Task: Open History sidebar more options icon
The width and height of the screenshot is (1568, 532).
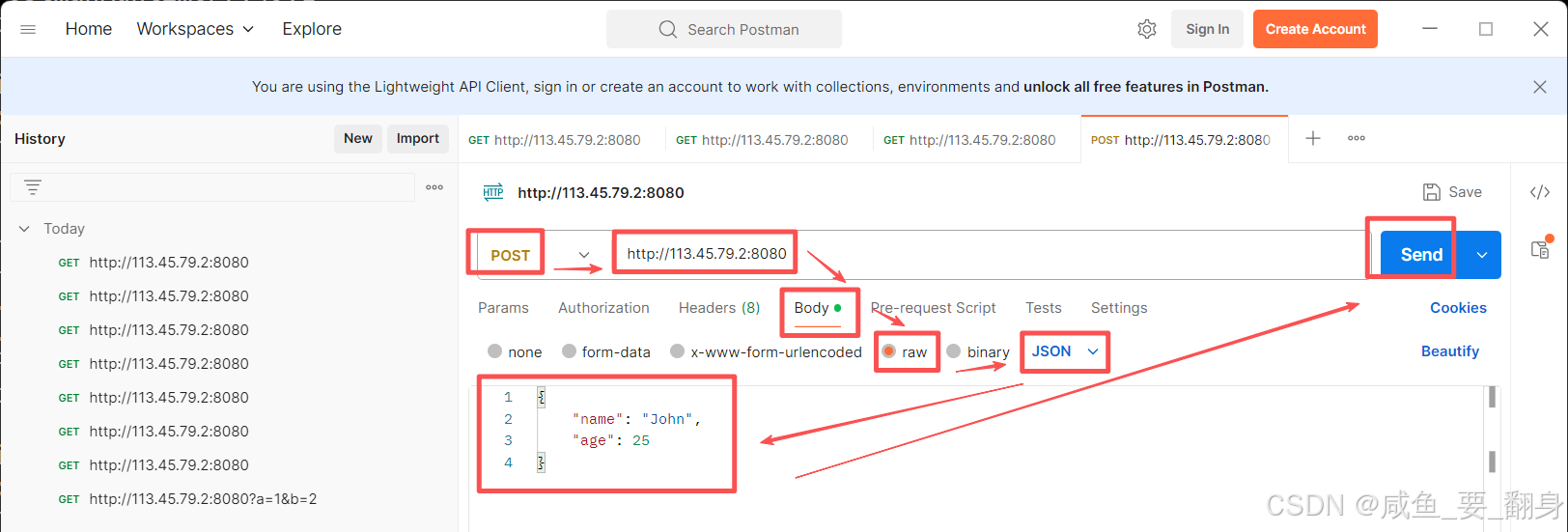Action: pos(434,187)
